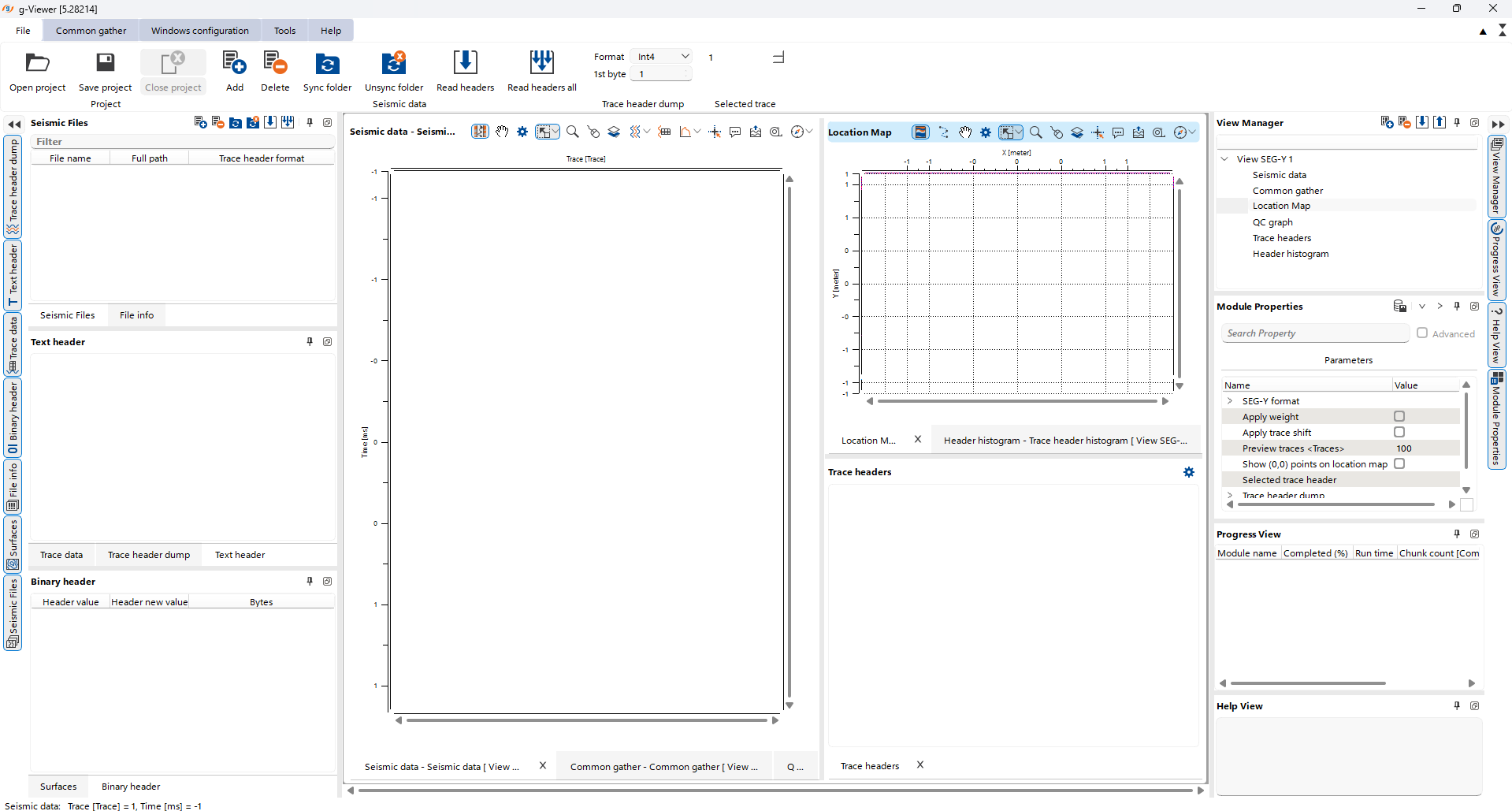
Task: Click the Save project icon
Action: click(105, 63)
